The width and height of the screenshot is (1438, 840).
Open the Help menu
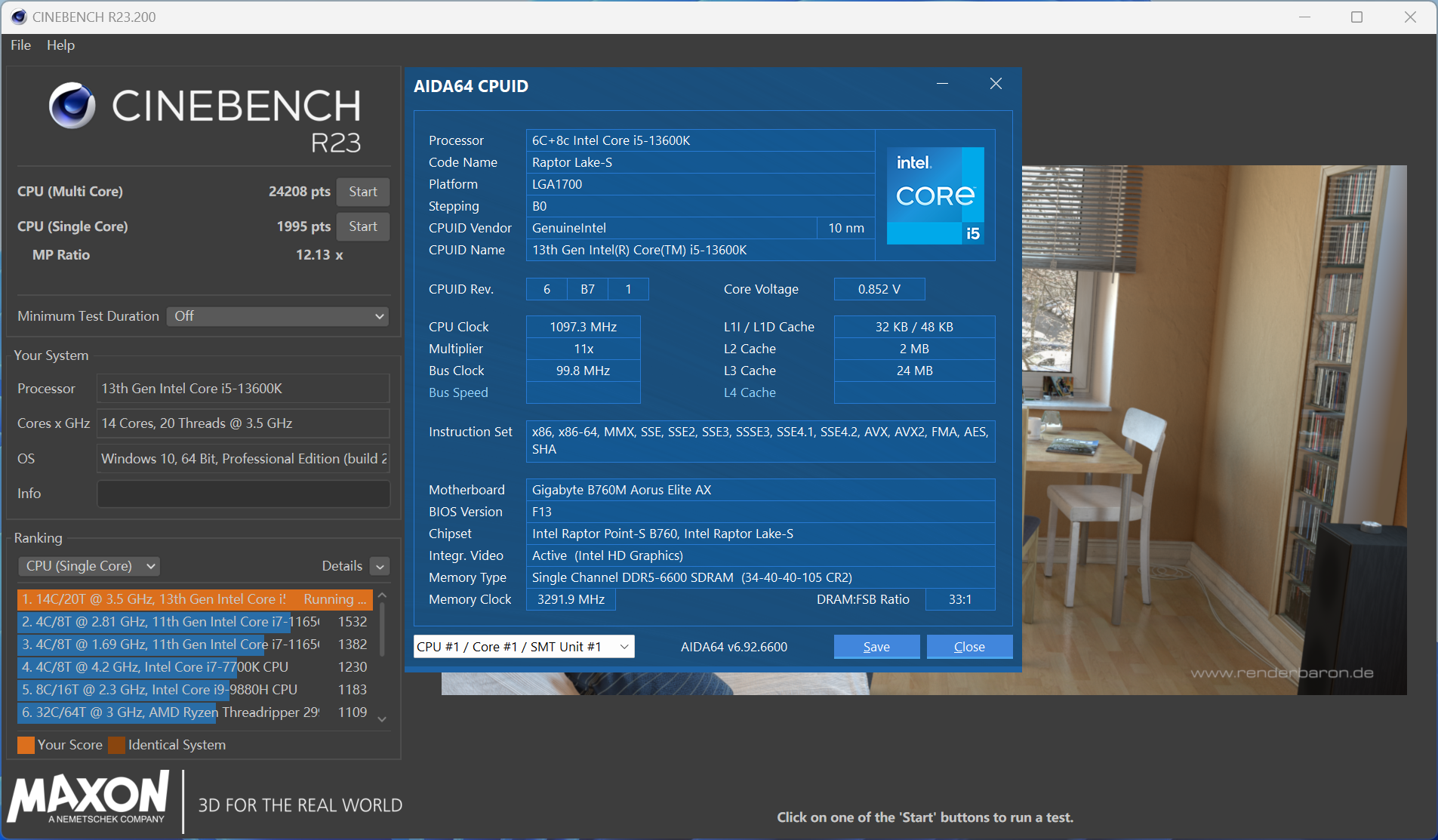coord(60,45)
